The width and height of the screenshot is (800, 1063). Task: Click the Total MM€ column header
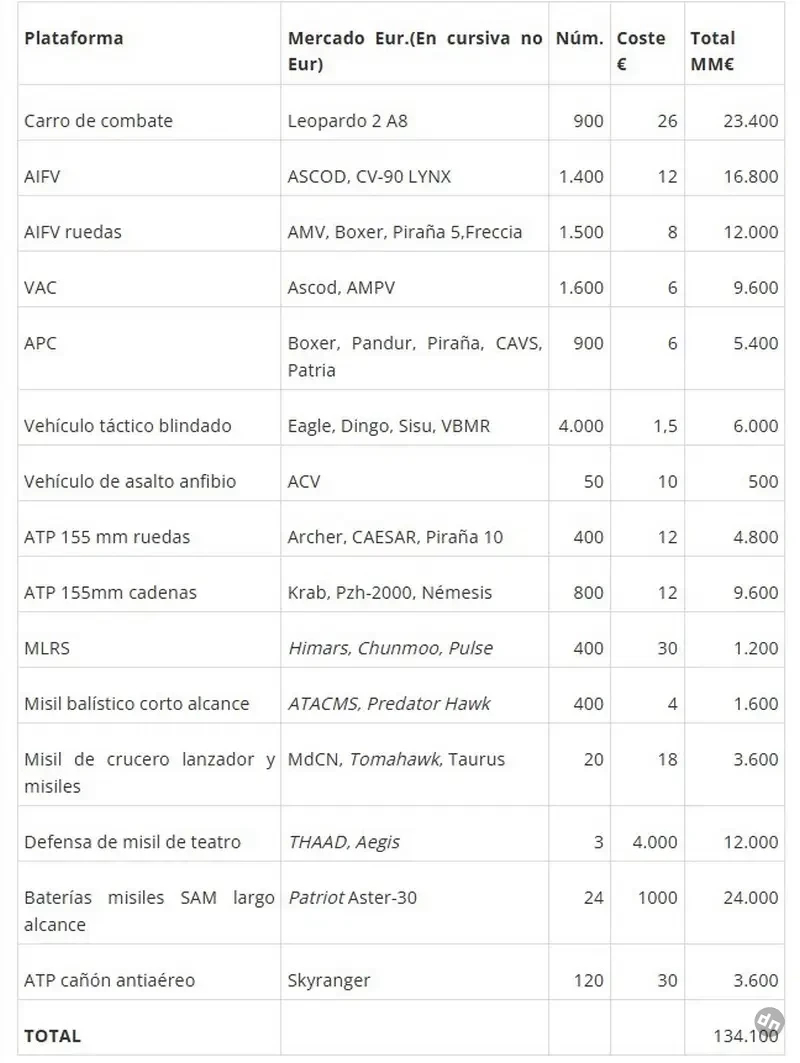[x=713, y=51]
